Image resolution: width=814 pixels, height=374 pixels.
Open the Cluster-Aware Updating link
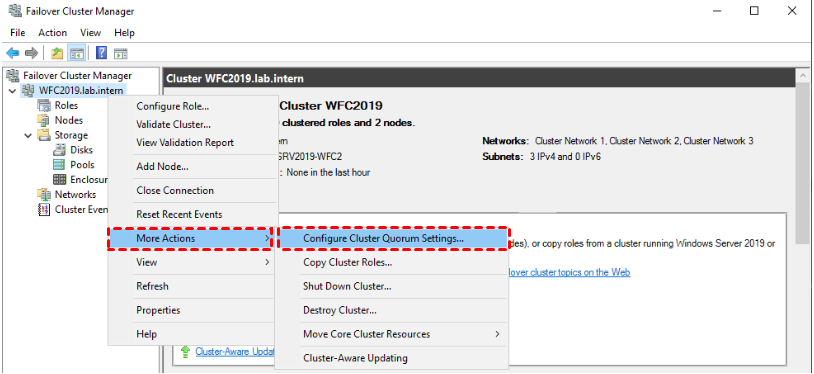point(235,352)
